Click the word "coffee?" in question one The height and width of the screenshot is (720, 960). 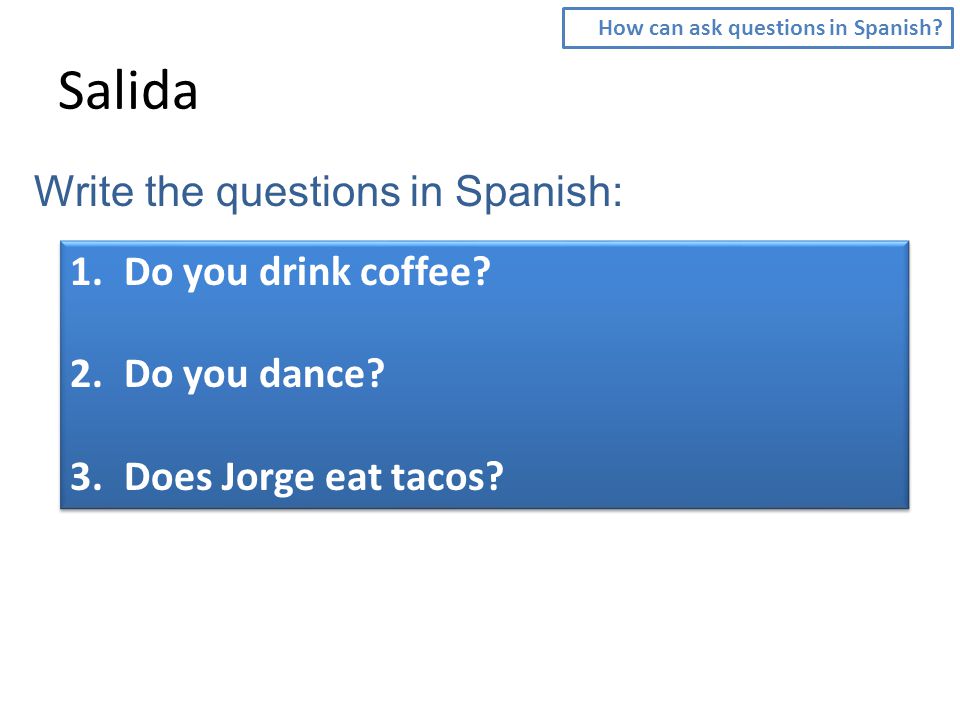tap(425, 272)
